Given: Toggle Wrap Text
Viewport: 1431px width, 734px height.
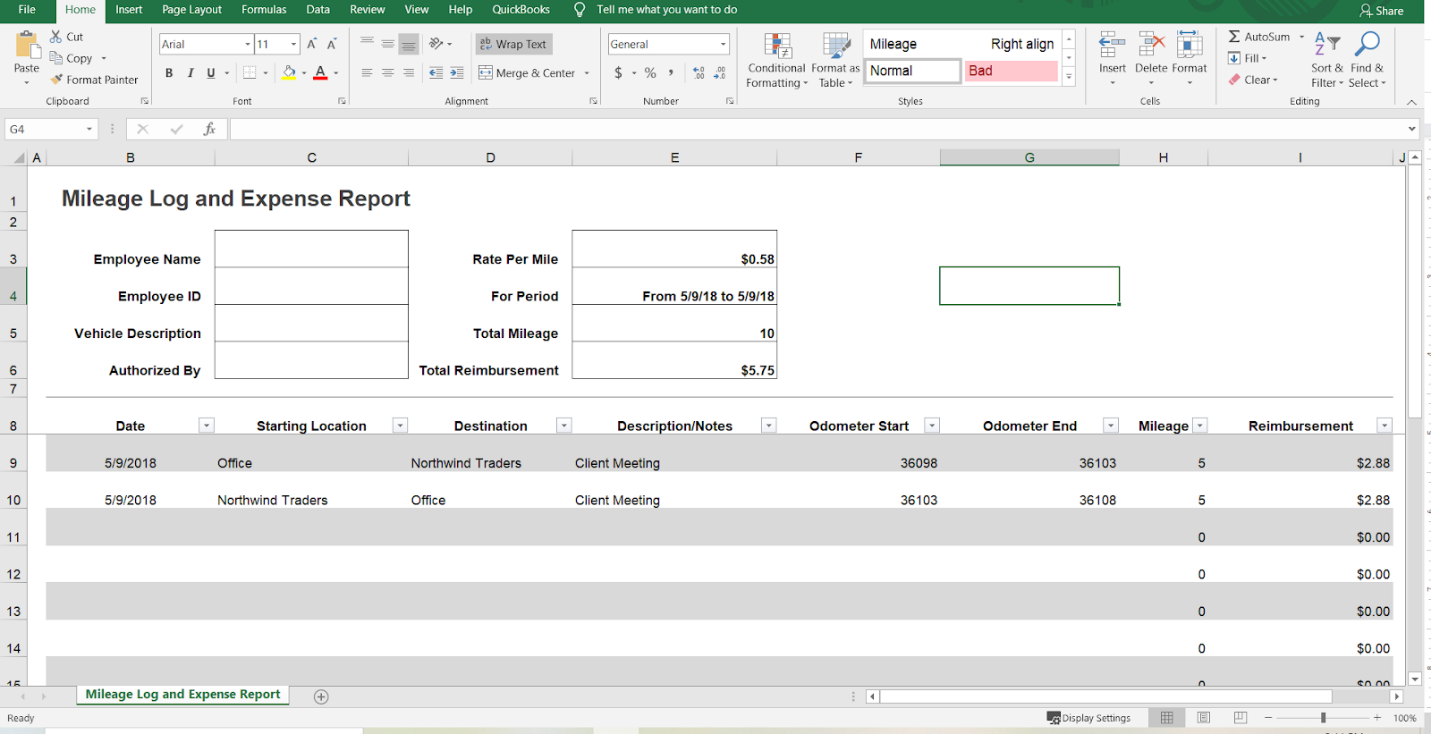Looking at the screenshot, I should (514, 44).
